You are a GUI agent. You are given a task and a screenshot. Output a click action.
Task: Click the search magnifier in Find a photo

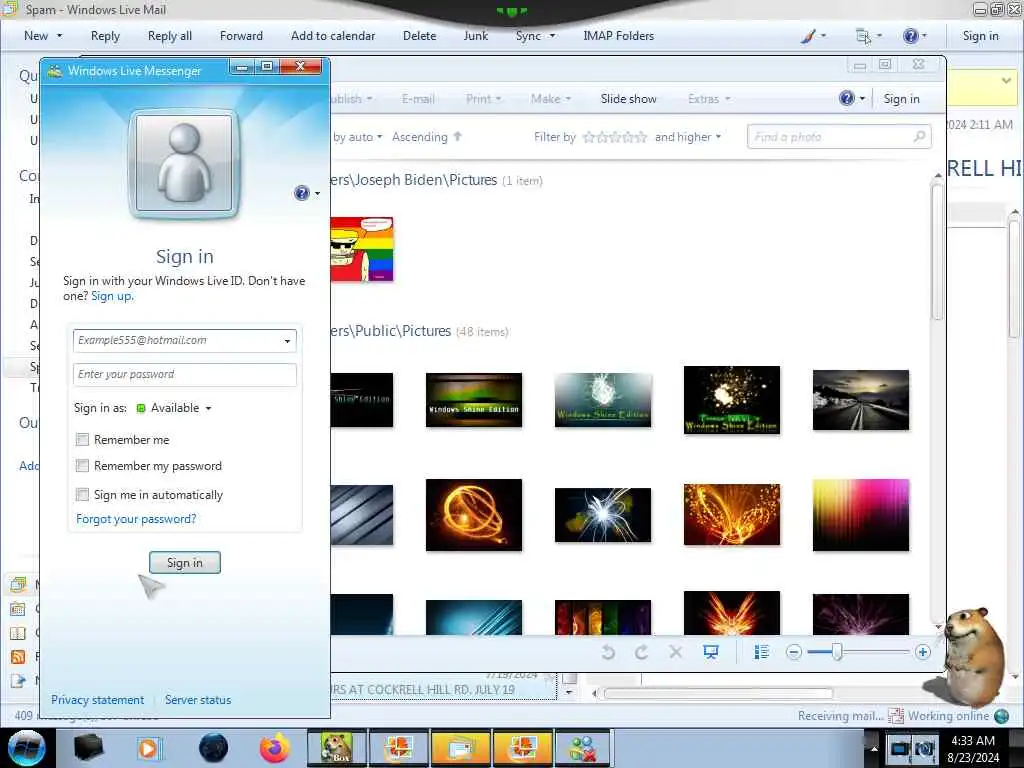tap(919, 136)
